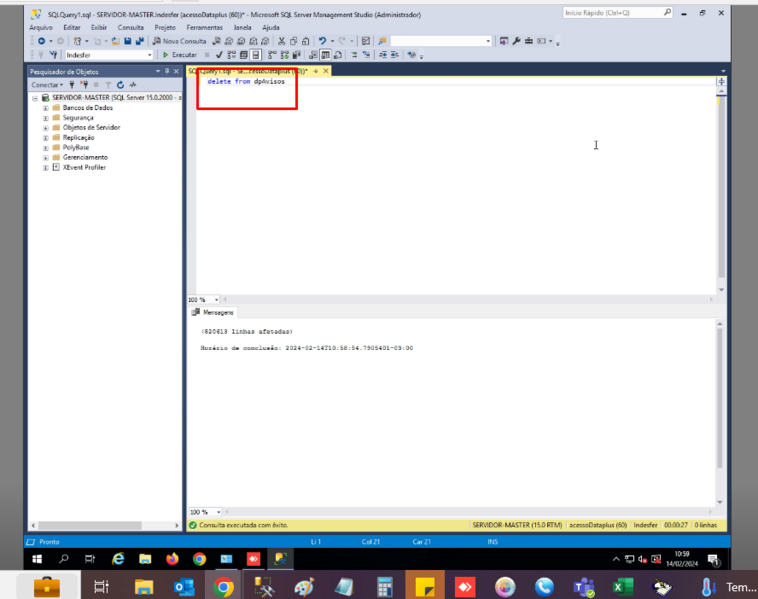
Task: Open the Ajuda menu
Action: point(271,28)
